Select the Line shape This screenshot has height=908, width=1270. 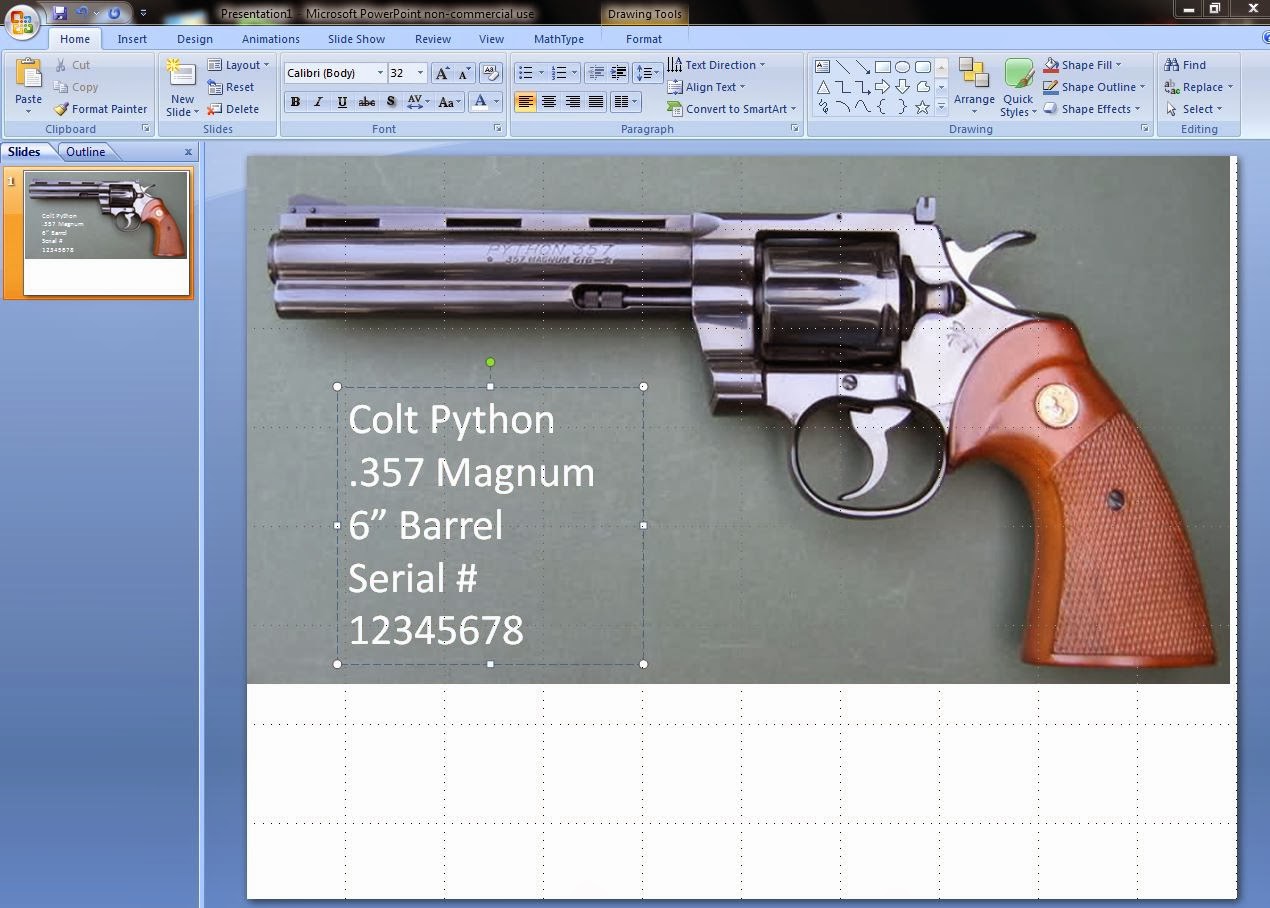pyautogui.click(x=843, y=67)
